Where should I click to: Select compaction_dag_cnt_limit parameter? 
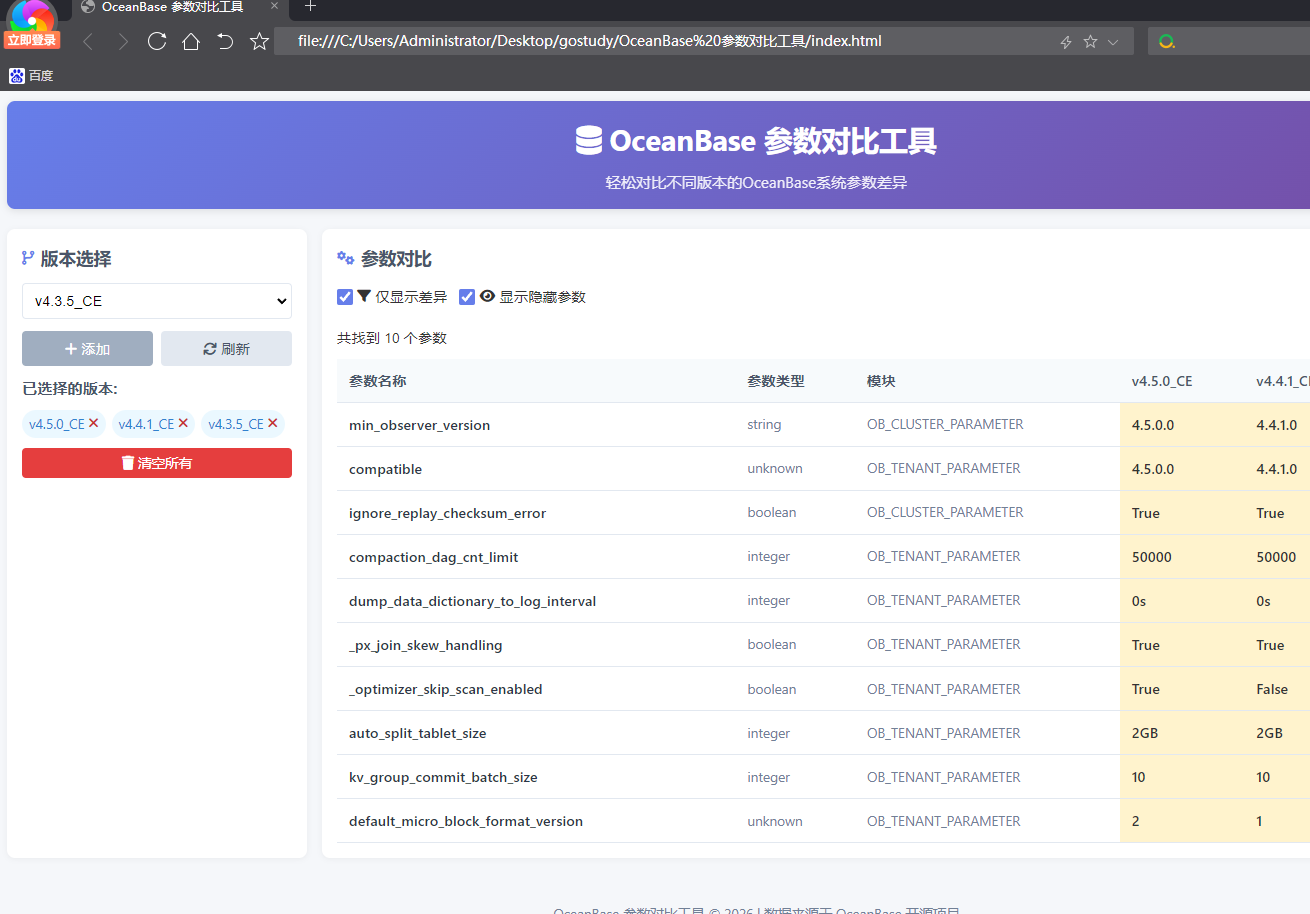click(x=434, y=557)
